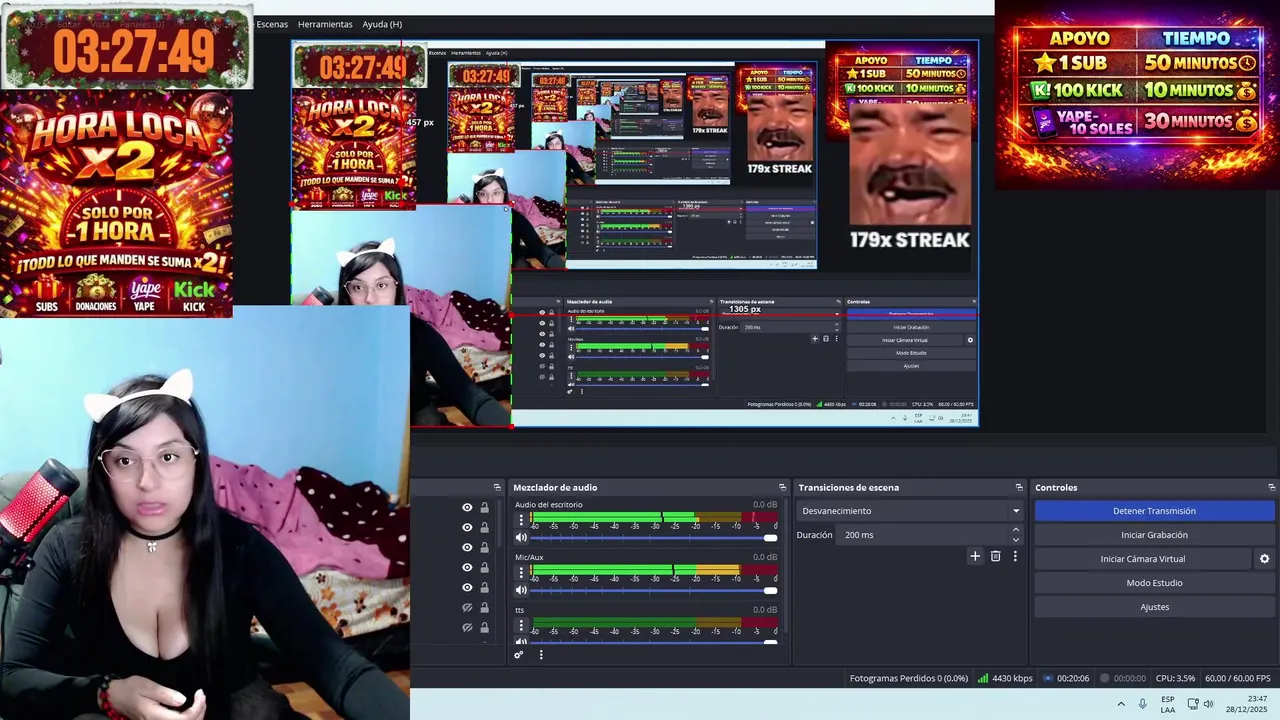Open virtual camera settings gear icon
Image resolution: width=1280 pixels, height=720 pixels.
click(1264, 559)
